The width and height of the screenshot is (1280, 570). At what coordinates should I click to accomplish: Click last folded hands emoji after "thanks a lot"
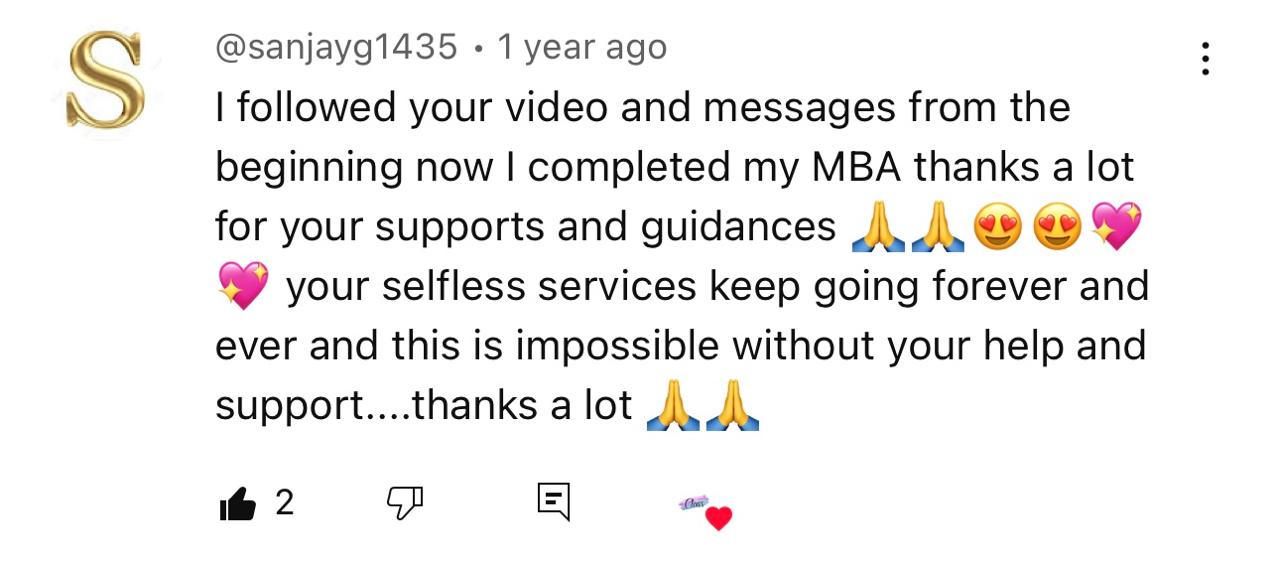click(733, 407)
